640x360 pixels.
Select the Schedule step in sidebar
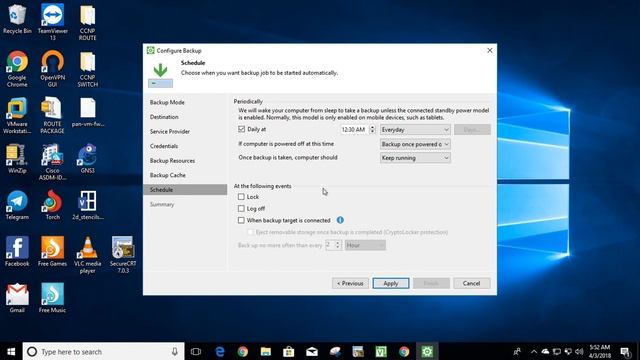(x=185, y=190)
